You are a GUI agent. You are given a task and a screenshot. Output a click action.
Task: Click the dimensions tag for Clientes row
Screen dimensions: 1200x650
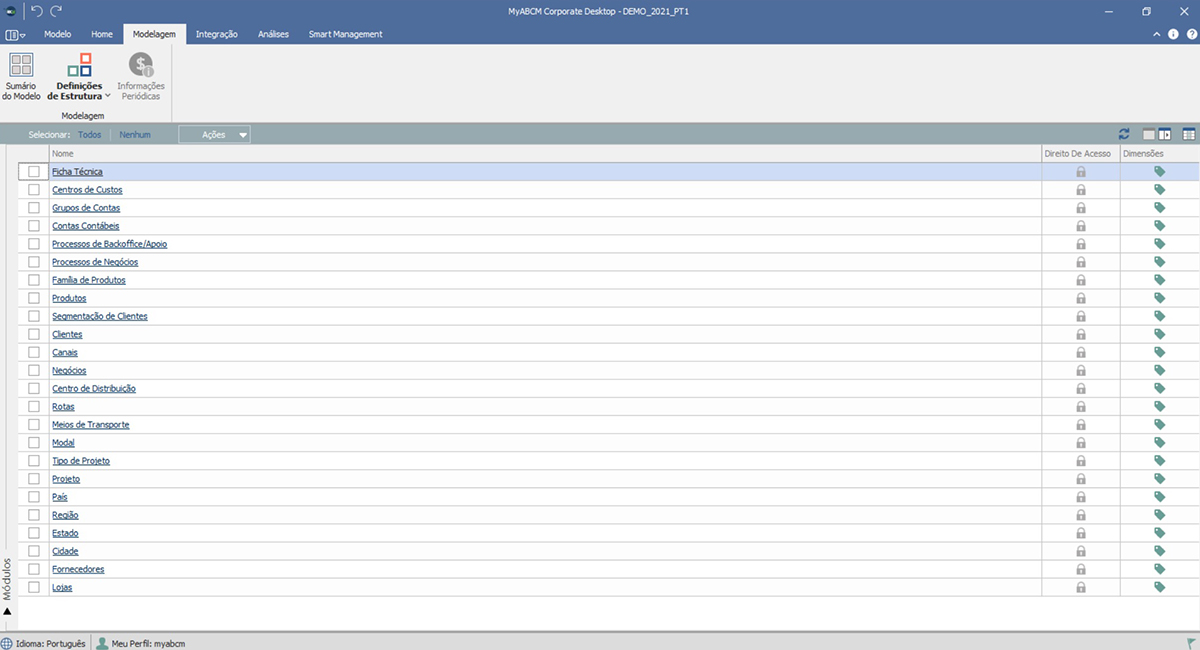point(1160,335)
